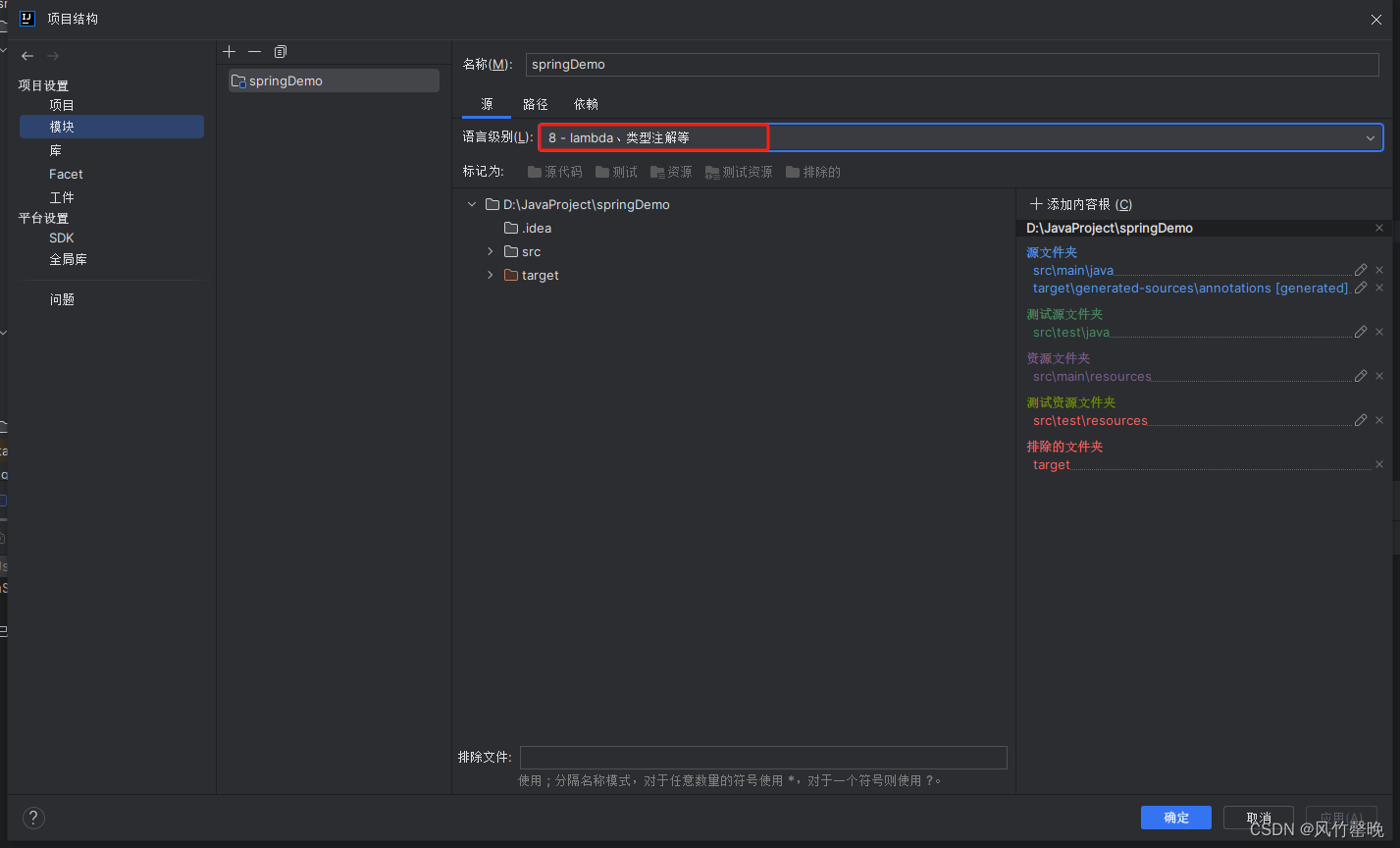
Task: Select the target folder in tree
Action: click(531, 275)
